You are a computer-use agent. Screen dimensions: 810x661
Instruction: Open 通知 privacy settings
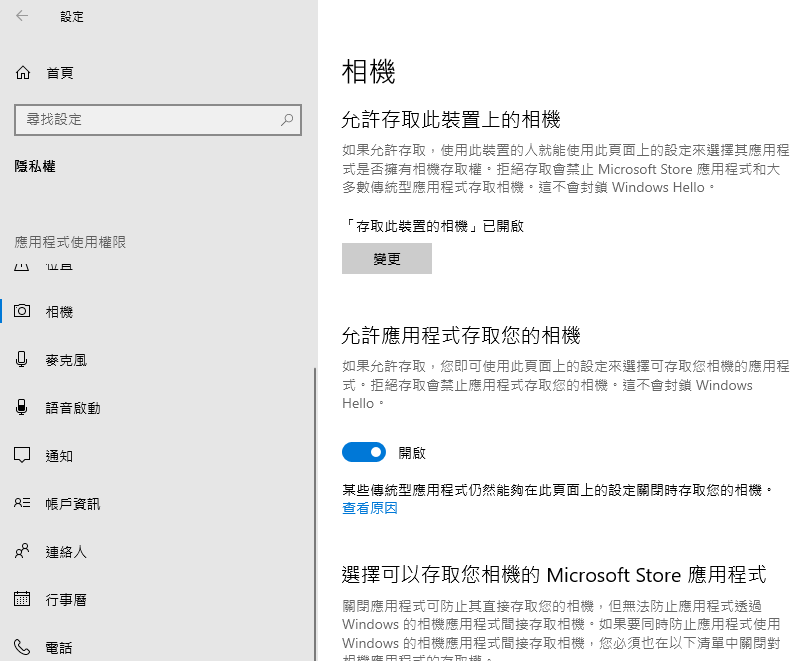59,456
